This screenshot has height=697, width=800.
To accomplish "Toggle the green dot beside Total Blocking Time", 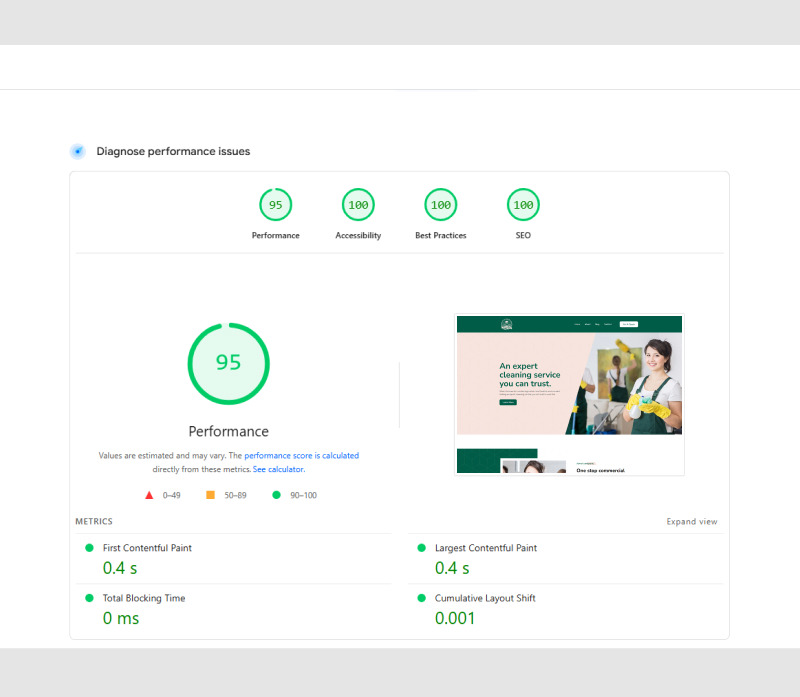I will coord(90,598).
